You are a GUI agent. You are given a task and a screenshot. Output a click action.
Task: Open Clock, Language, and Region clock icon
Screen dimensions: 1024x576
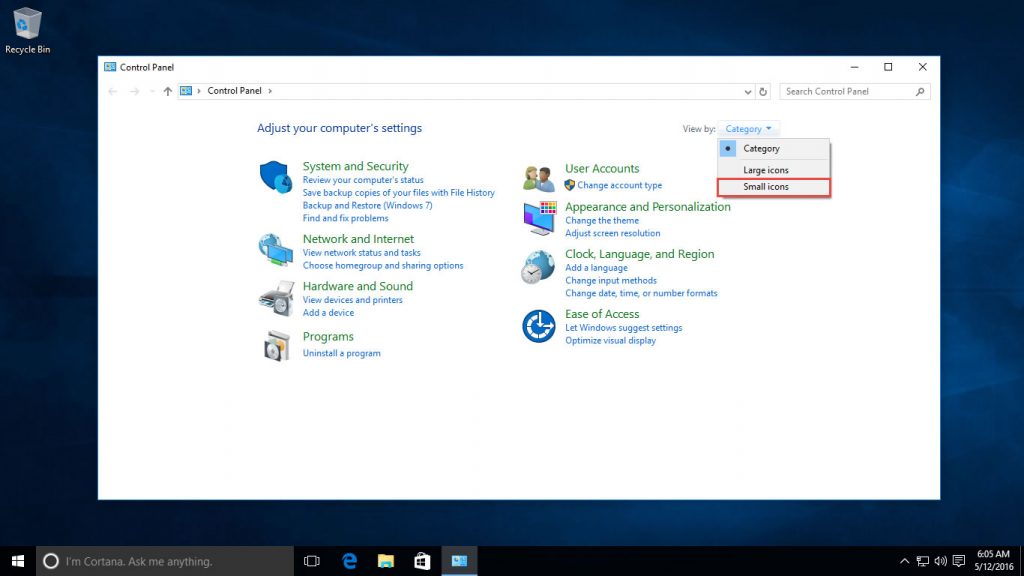[x=539, y=266]
